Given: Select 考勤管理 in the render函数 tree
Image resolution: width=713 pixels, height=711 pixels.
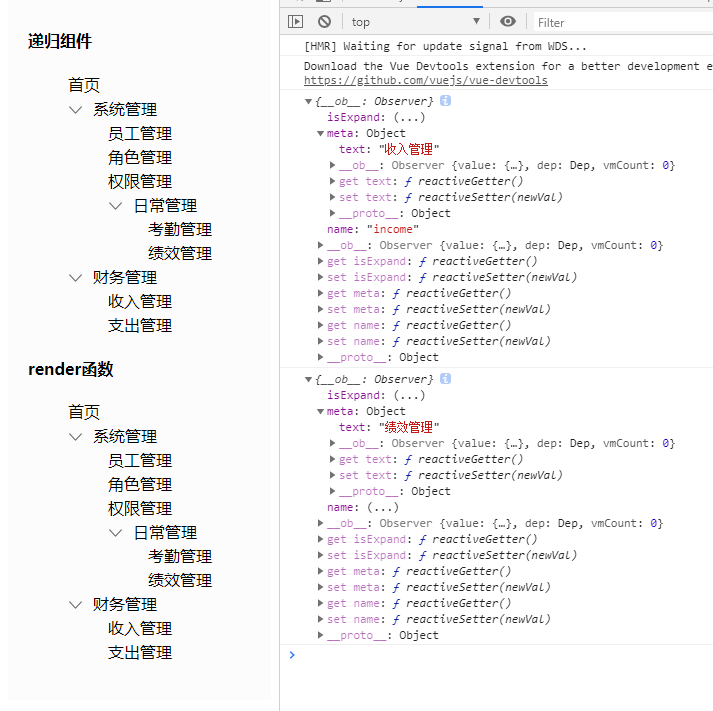Looking at the screenshot, I should coord(180,556).
